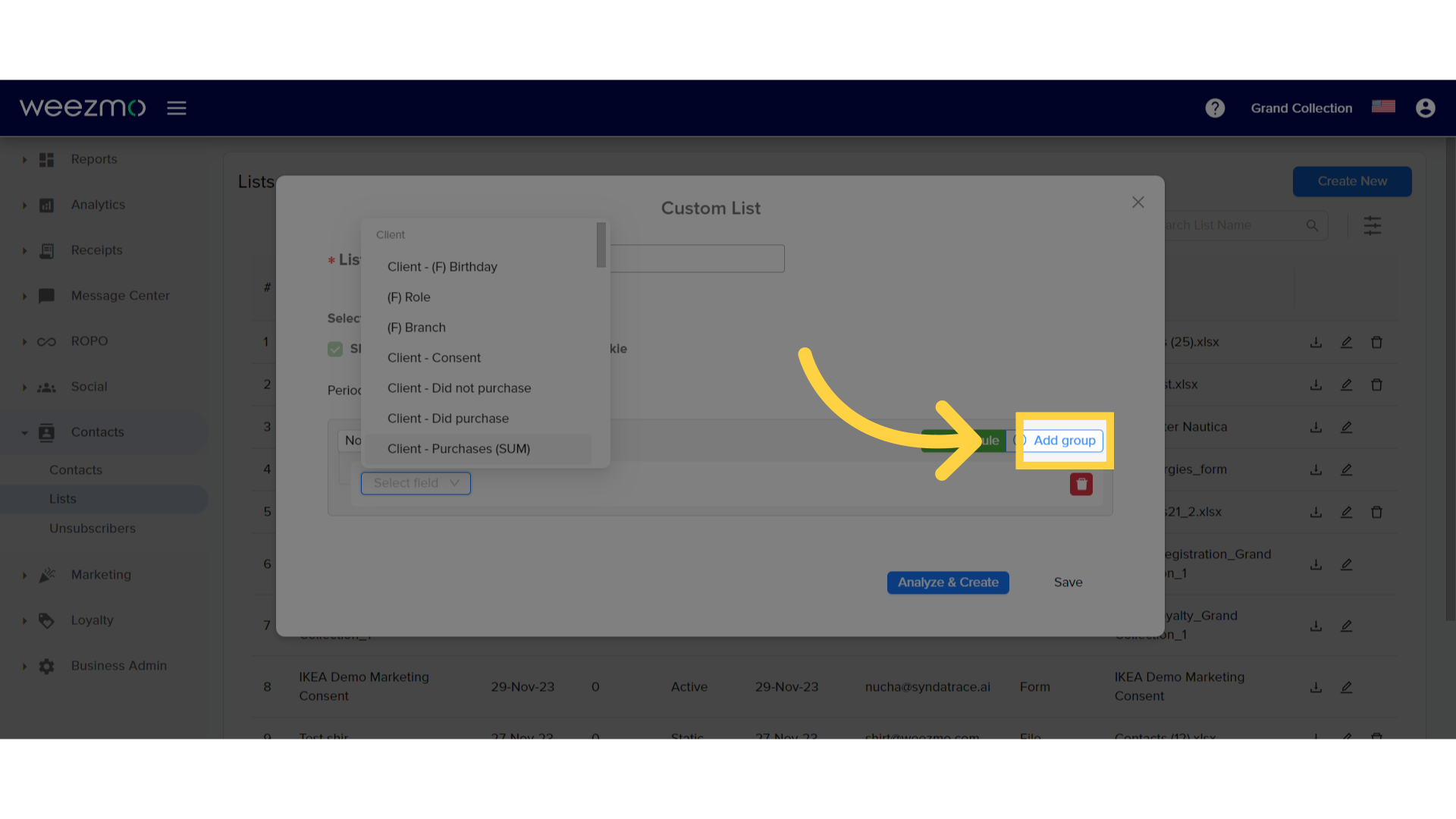Image resolution: width=1456 pixels, height=819 pixels.
Task: Click the Create New list button
Action: pos(1353,181)
